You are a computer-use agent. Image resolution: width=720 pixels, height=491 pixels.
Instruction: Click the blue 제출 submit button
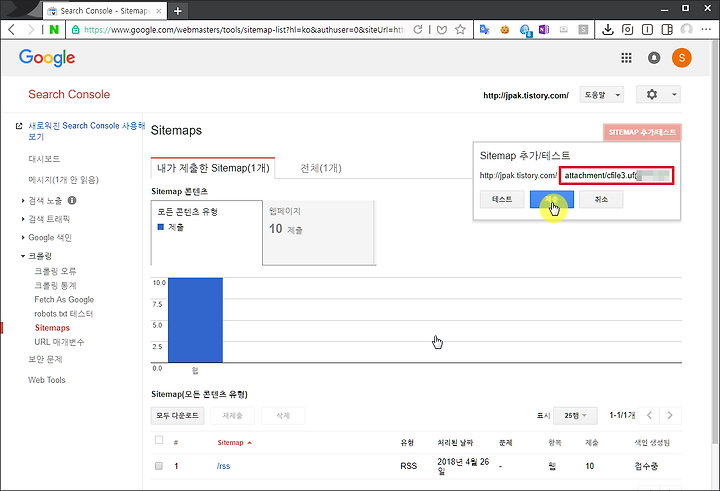click(x=551, y=199)
